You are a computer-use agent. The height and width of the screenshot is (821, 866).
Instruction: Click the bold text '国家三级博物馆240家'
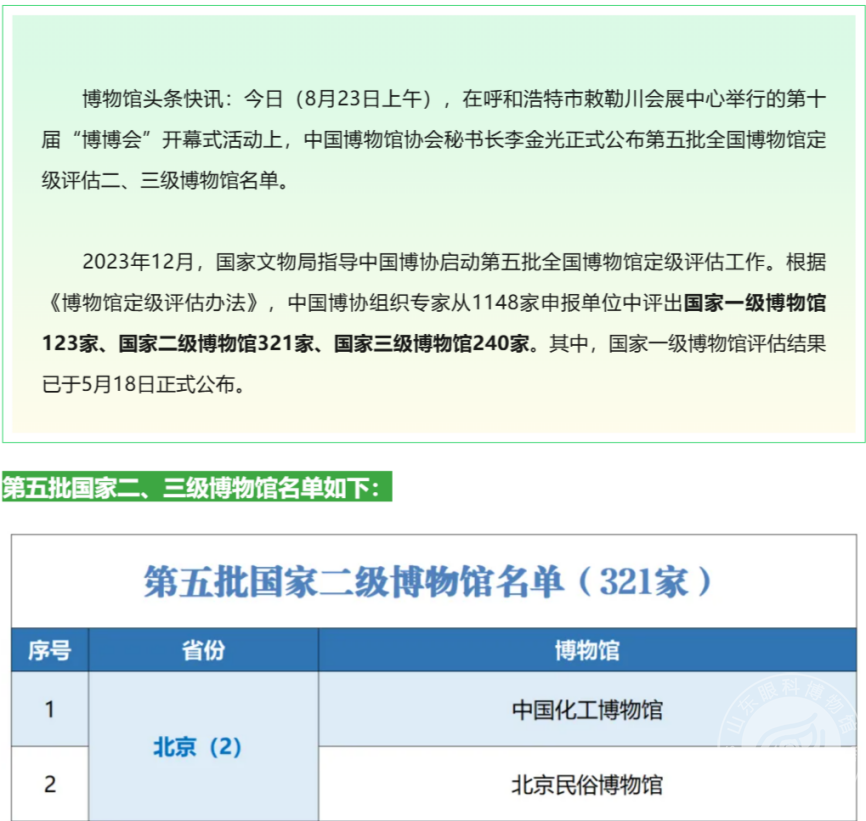(432, 343)
